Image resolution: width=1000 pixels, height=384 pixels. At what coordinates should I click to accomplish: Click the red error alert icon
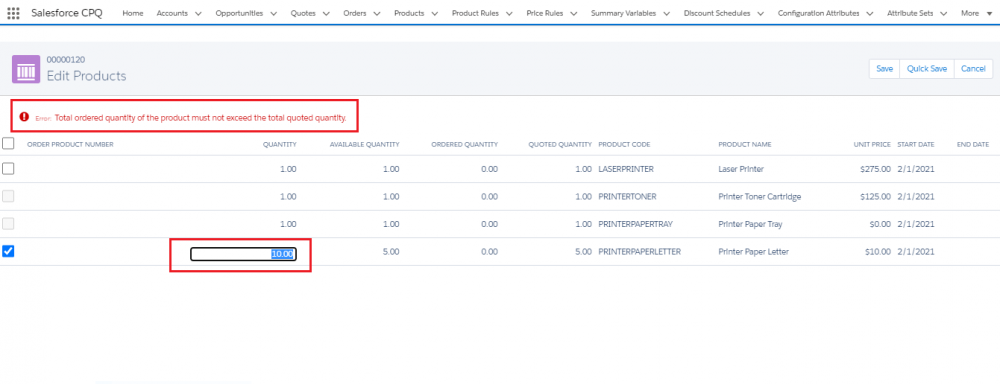tap(24, 117)
